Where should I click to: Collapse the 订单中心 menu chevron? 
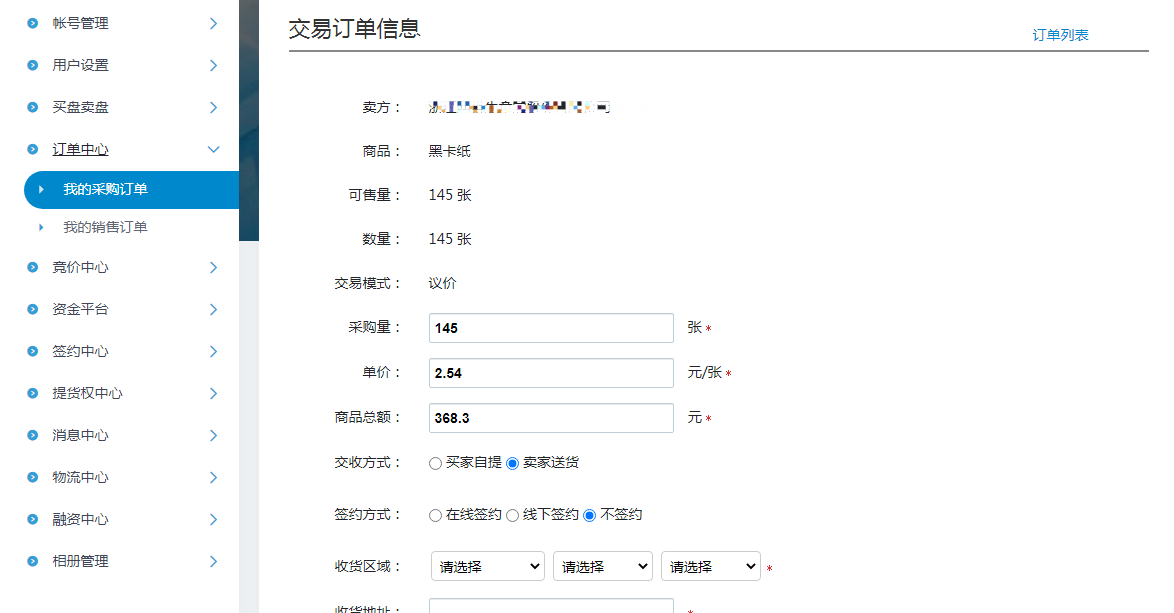tap(213, 149)
